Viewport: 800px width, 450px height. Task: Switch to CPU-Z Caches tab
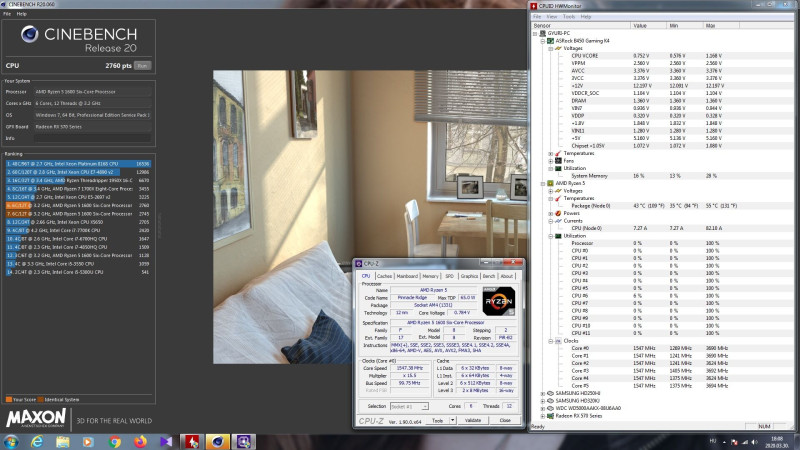pyautogui.click(x=384, y=276)
